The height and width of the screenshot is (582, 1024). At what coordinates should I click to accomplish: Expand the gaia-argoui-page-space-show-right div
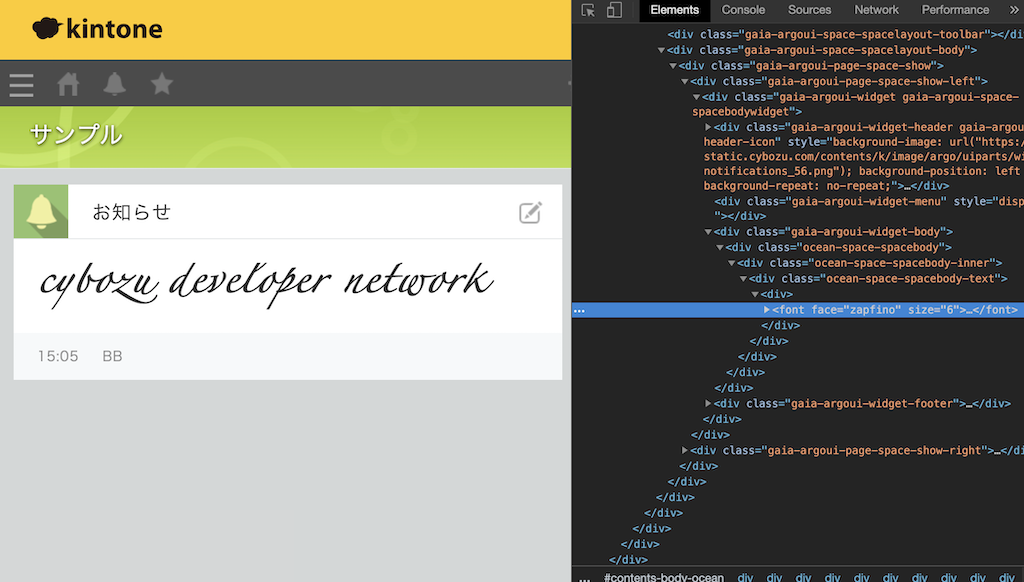pyautogui.click(x=685, y=450)
